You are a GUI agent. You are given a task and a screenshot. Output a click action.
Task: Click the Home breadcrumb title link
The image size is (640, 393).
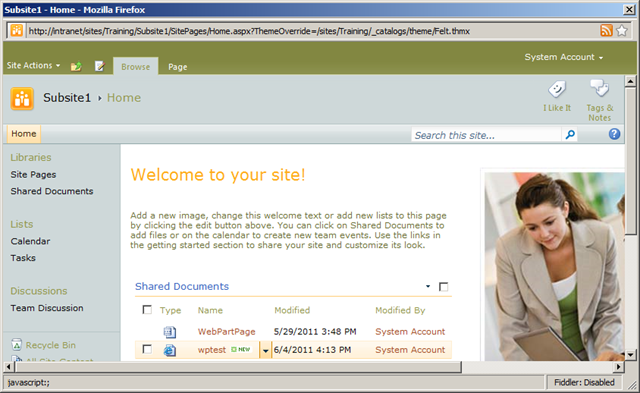point(124,98)
